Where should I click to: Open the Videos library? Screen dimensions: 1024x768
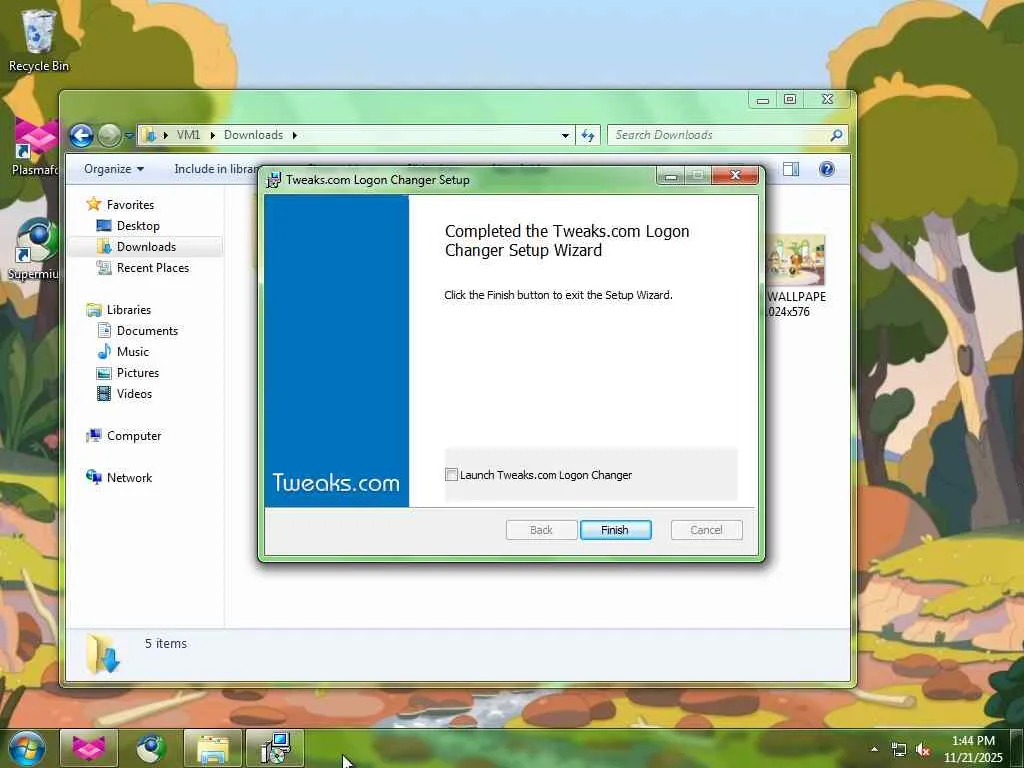pos(134,394)
